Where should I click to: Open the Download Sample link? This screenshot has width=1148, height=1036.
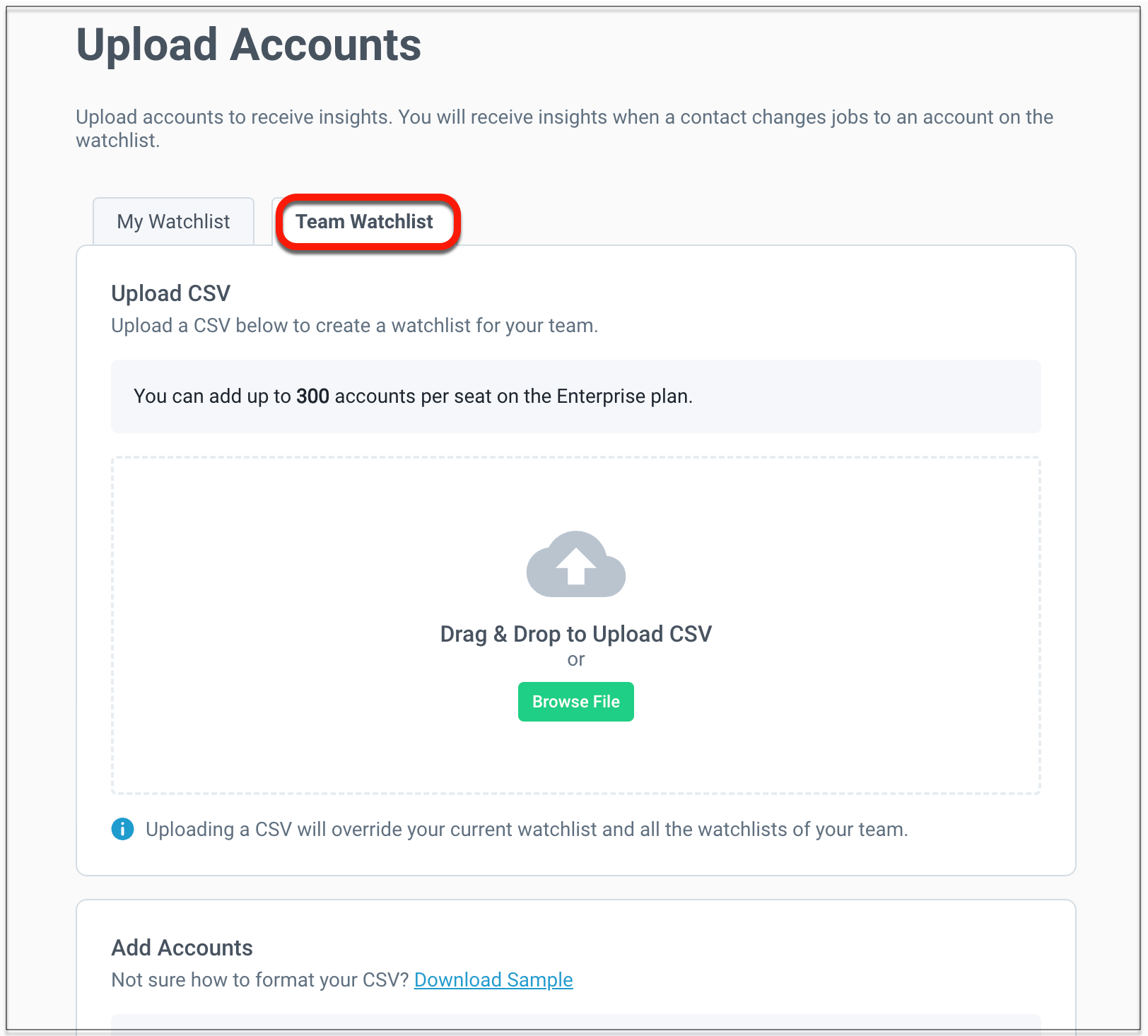(493, 979)
